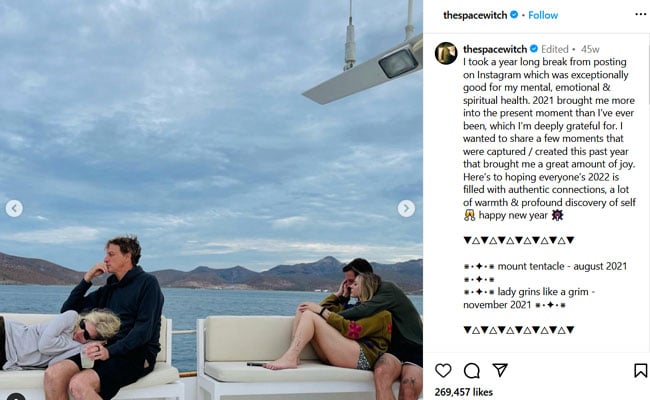Click verified badge in post header

(x=514, y=15)
